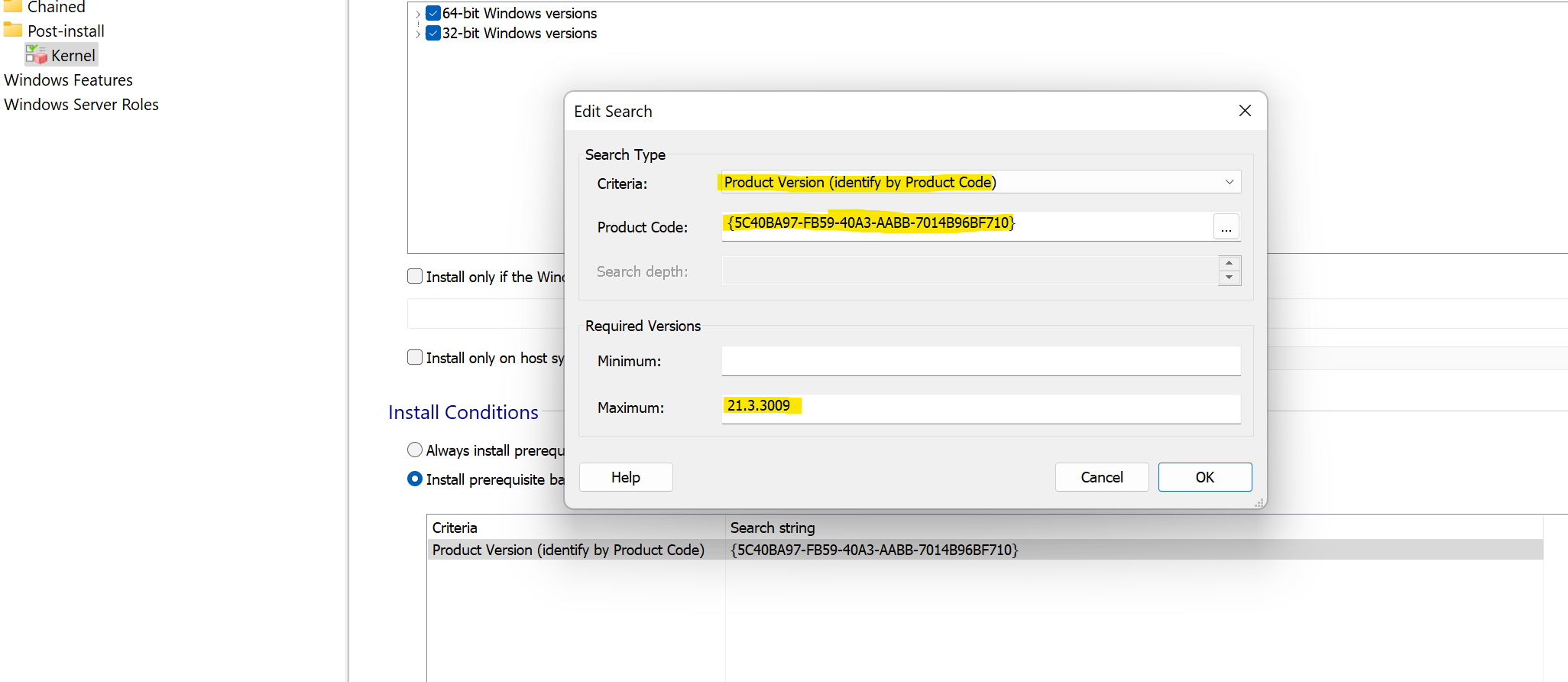
Task: Uncheck 32-bit Windows versions checkbox
Action: pyautogui.click(x=433, y=33)
